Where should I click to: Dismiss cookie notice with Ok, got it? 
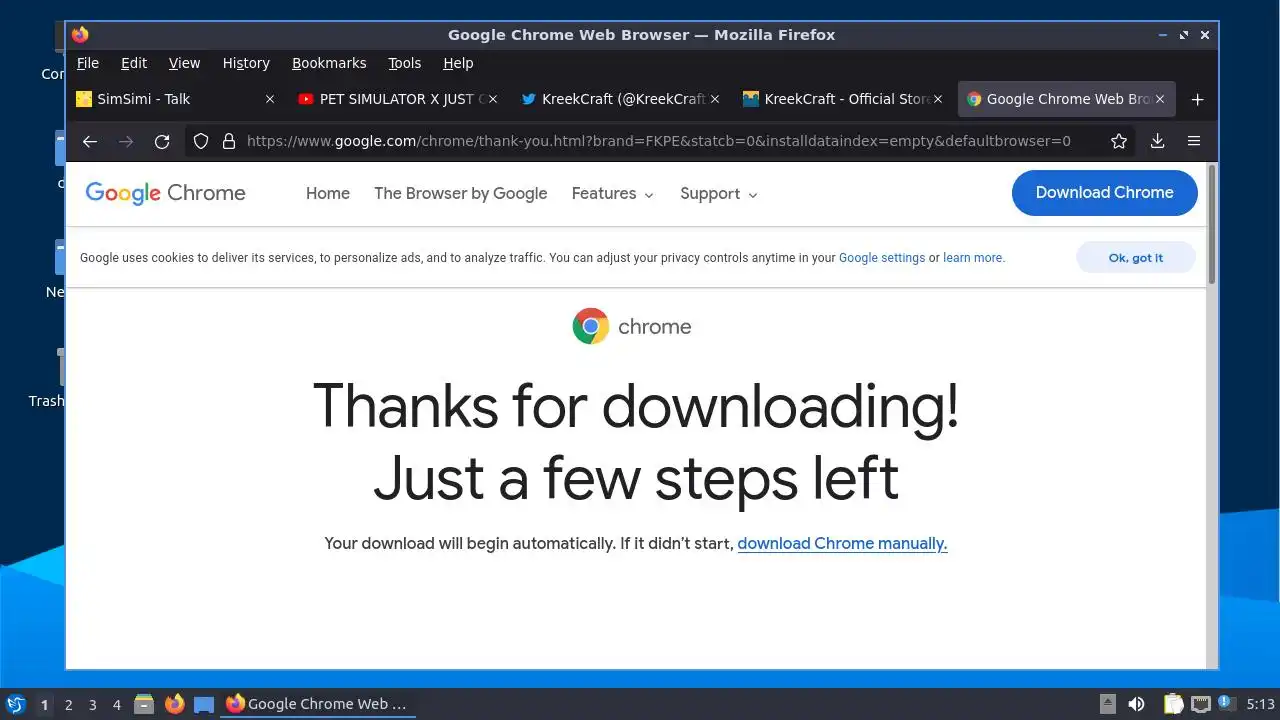pyautogui.click(x=1135, y=258)
